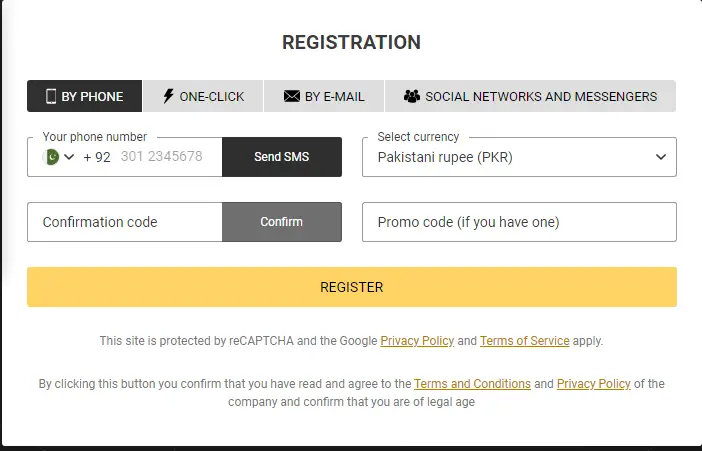Click the envelope icon for e-mail registration
Screen dimensions: 702x451
pyautogui.click(x=292, y=97)
